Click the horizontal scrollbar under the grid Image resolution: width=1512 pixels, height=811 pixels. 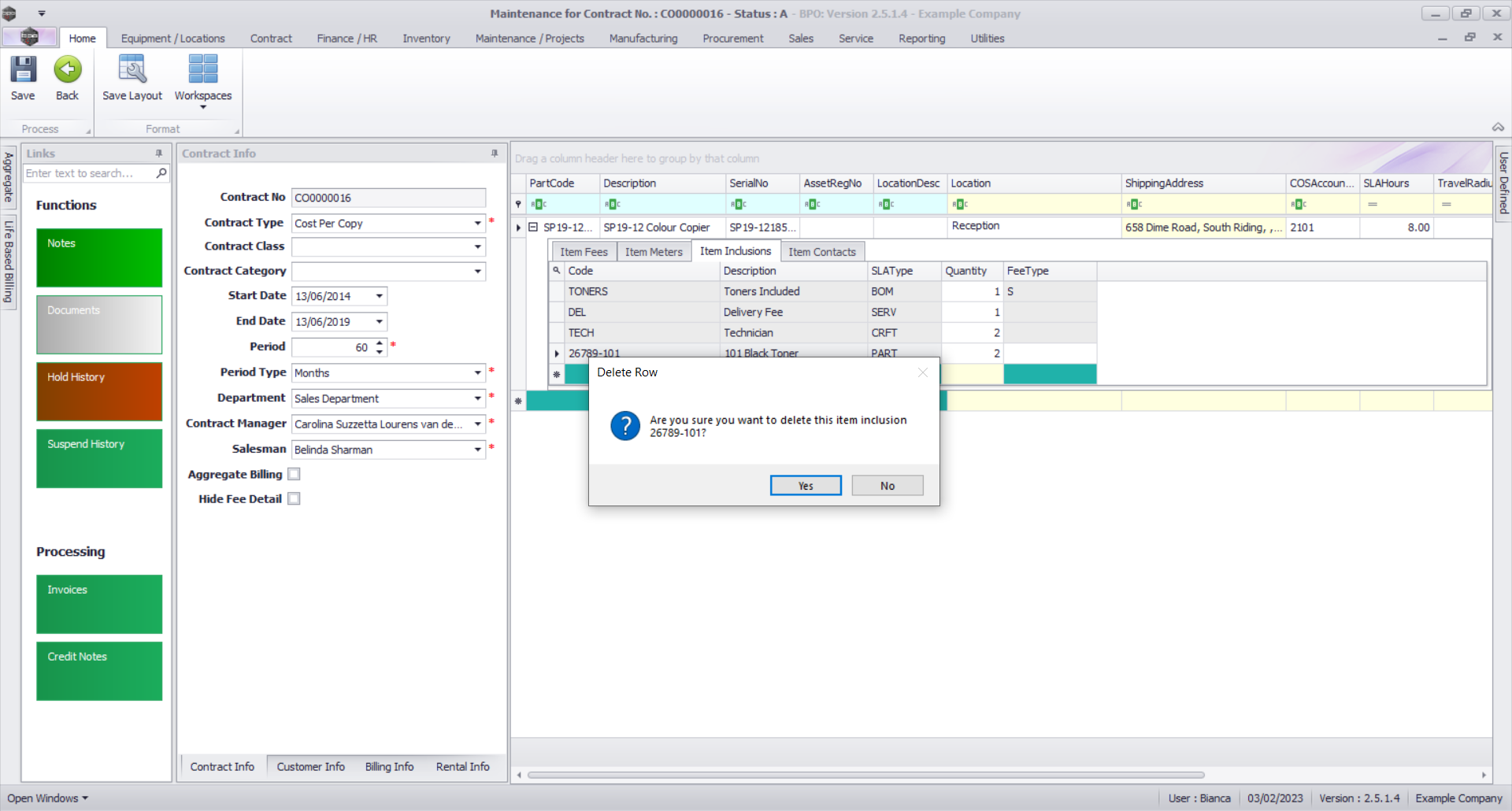pos(866,775)
